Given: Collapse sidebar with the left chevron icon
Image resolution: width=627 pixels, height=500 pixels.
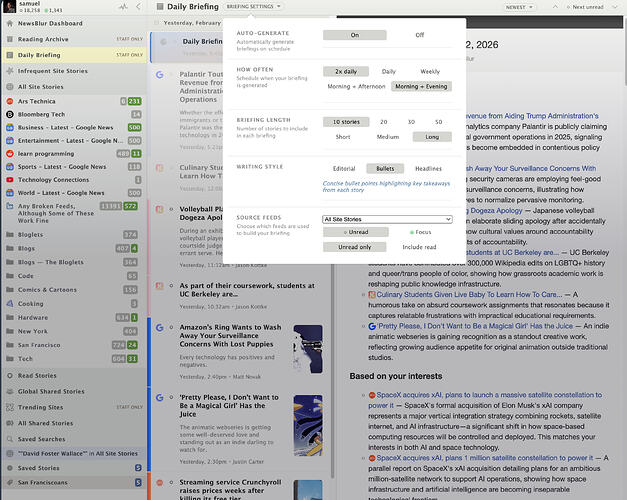Looking at the screenshot, I should coord(138,6).
